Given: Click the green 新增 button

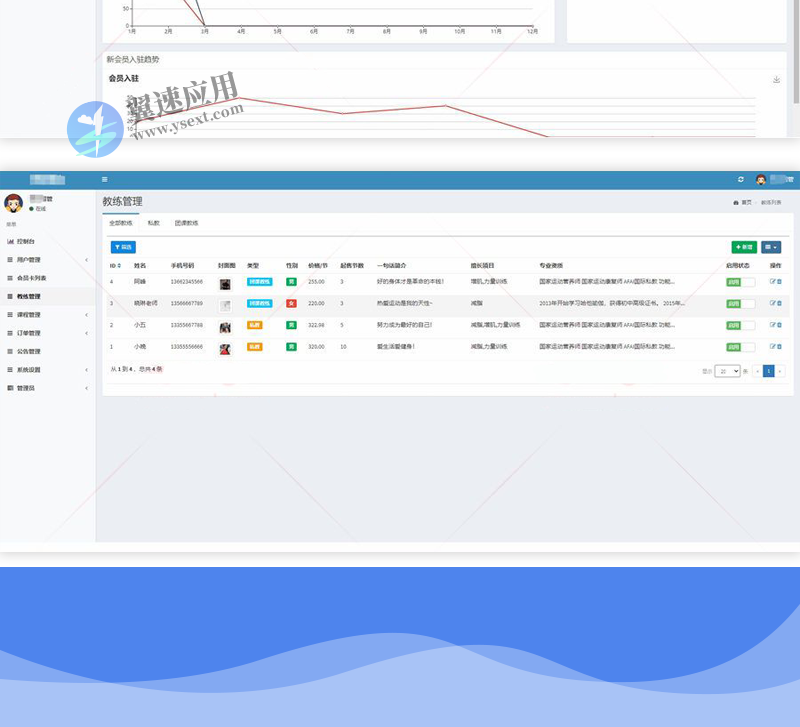Looking at the screenshot, I should pyautogui.click(x=744, y=246).
